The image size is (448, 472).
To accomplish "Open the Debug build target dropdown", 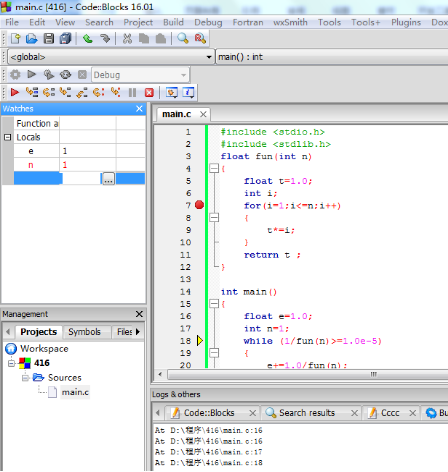I will click(183, 75).
